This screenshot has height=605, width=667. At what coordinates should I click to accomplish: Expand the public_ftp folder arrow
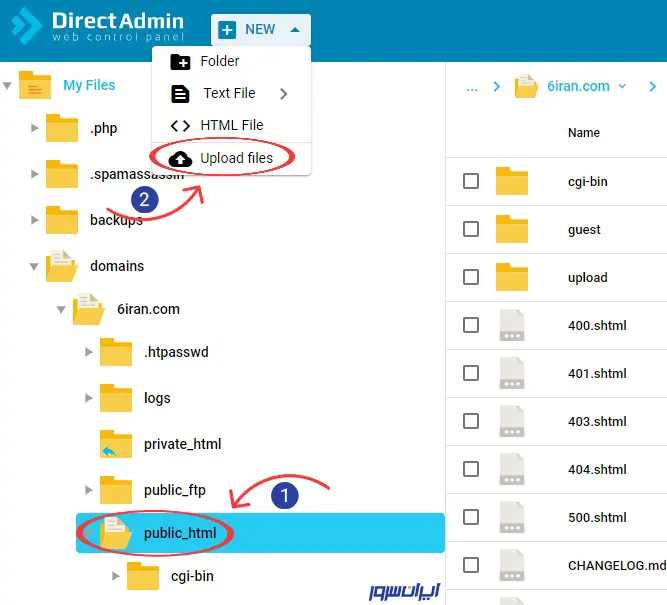click(x=88, y=490)
